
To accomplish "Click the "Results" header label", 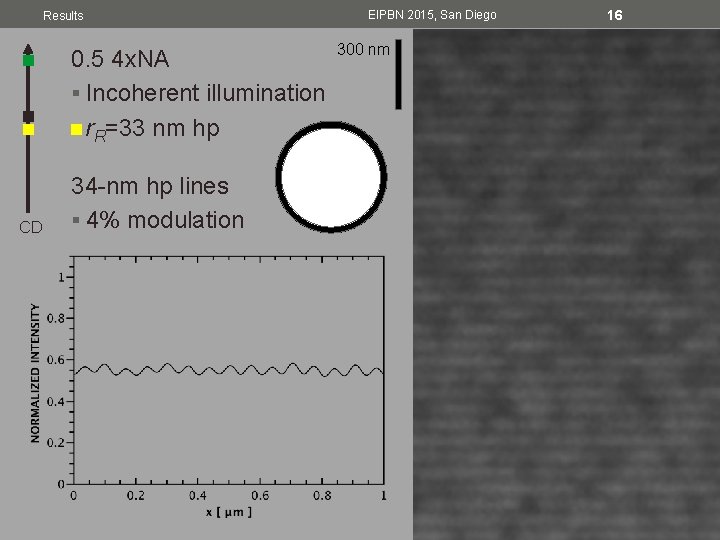I will click(x=63, y=16).
